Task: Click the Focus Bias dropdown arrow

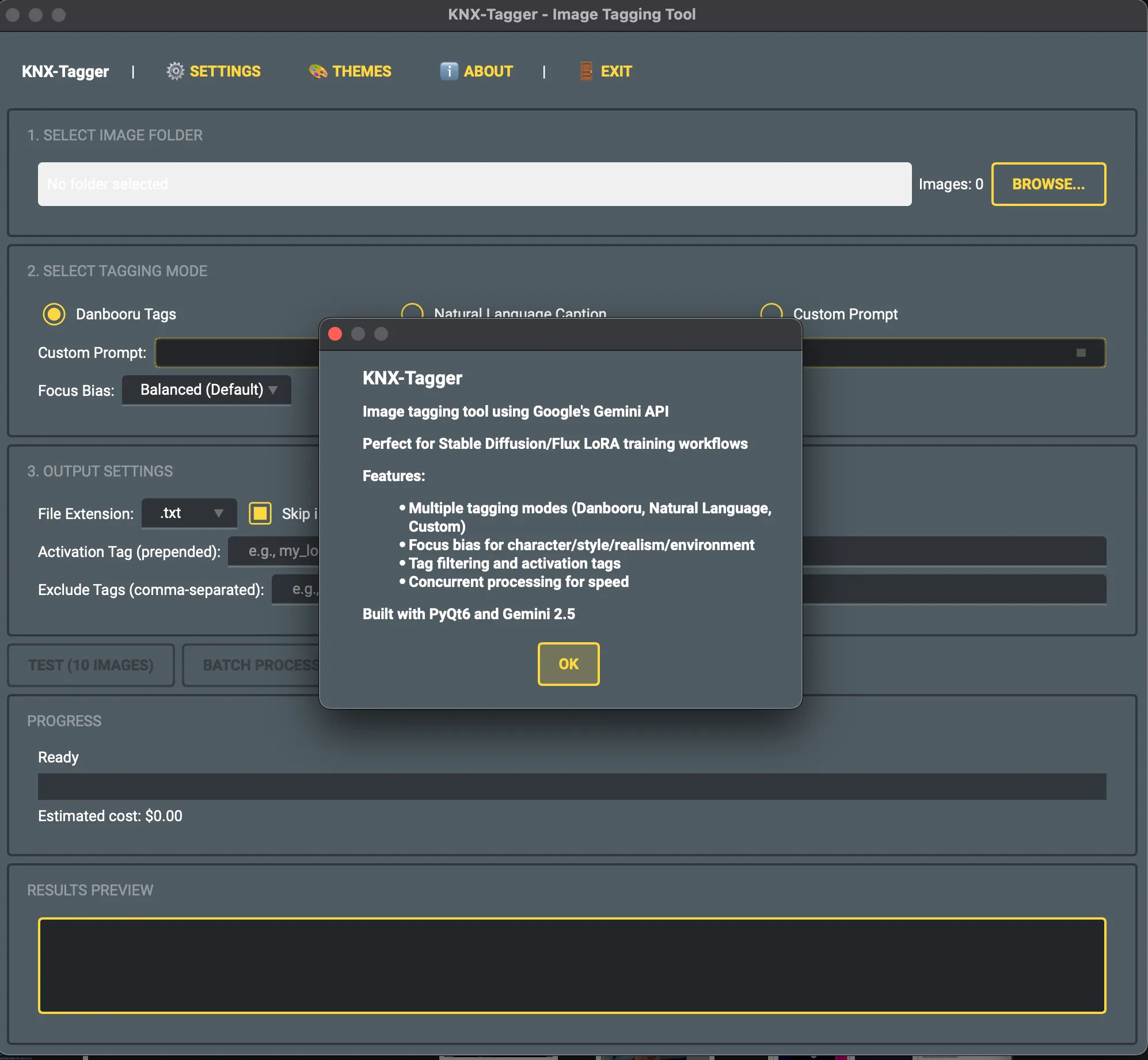Action: [x=273, y=390]
